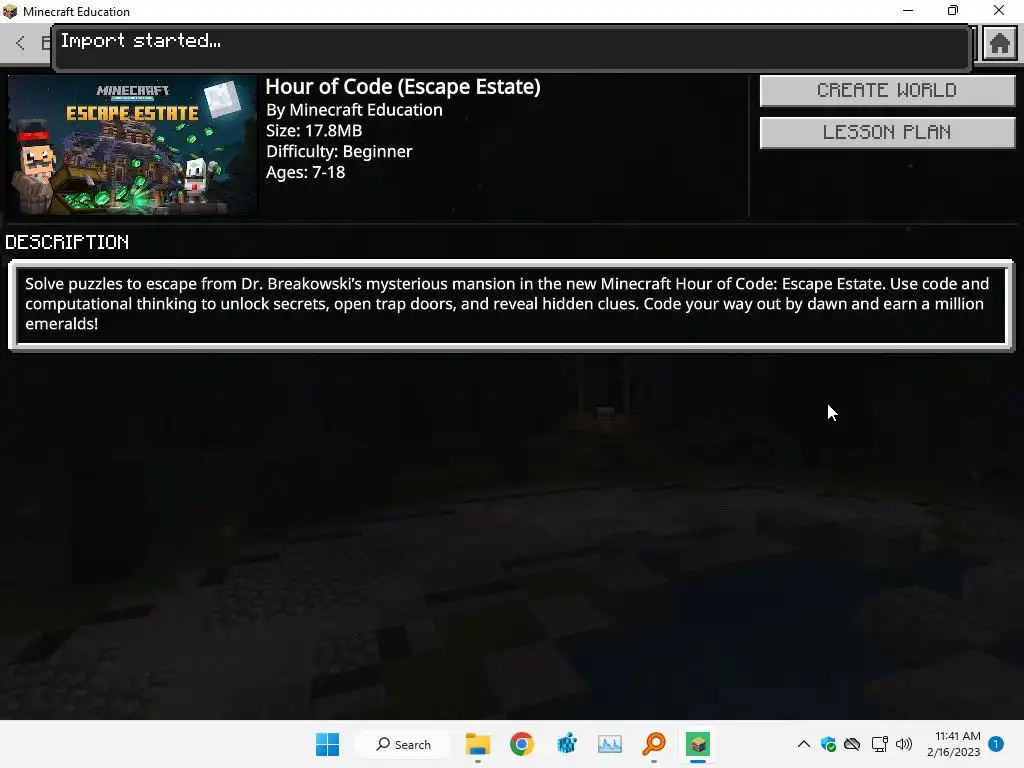Select the Escape Estate lesson thumbnail
The image size is (1024, 768).
click(133, 145)
